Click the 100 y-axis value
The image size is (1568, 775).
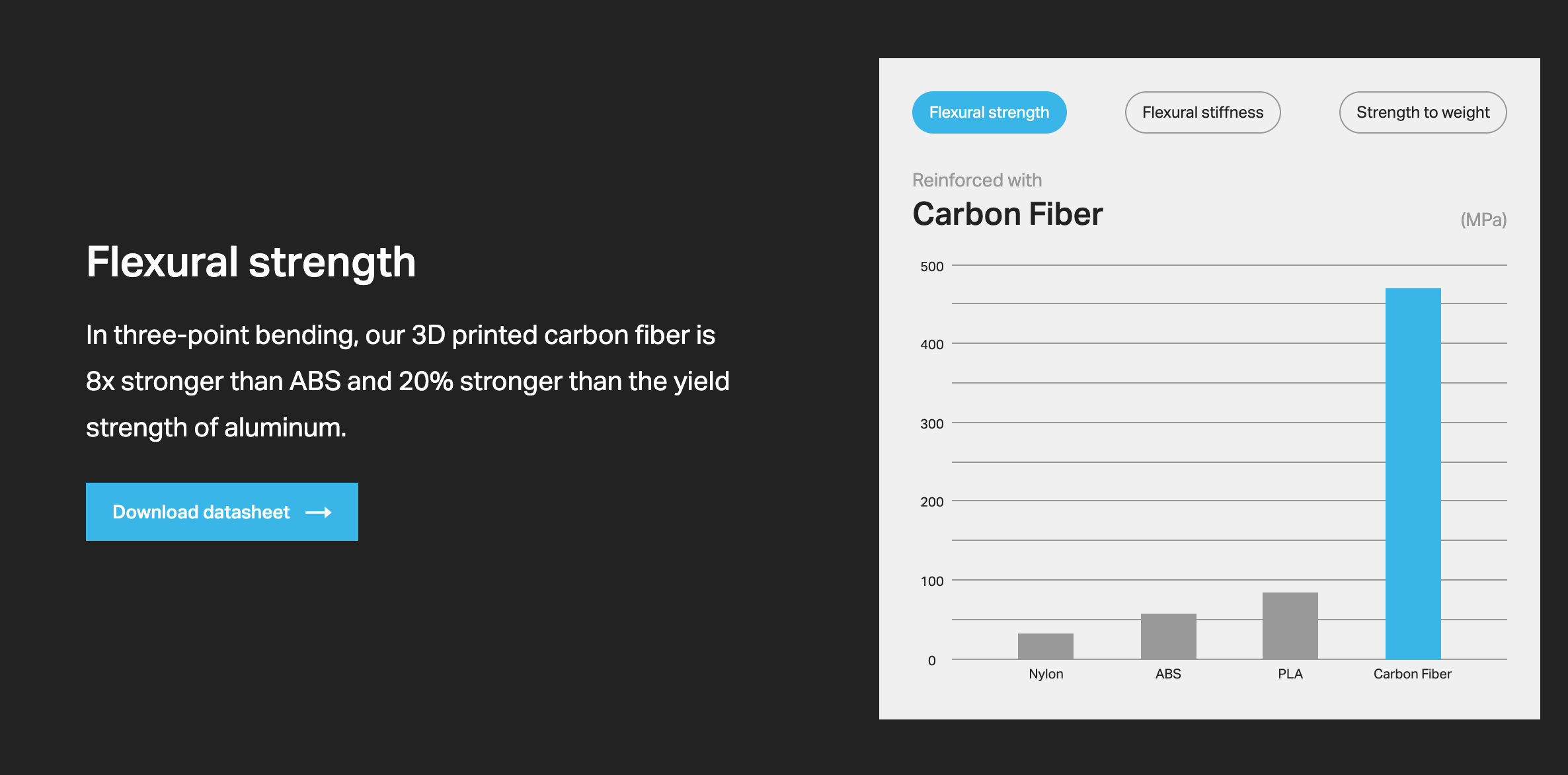tap(931, 581)
